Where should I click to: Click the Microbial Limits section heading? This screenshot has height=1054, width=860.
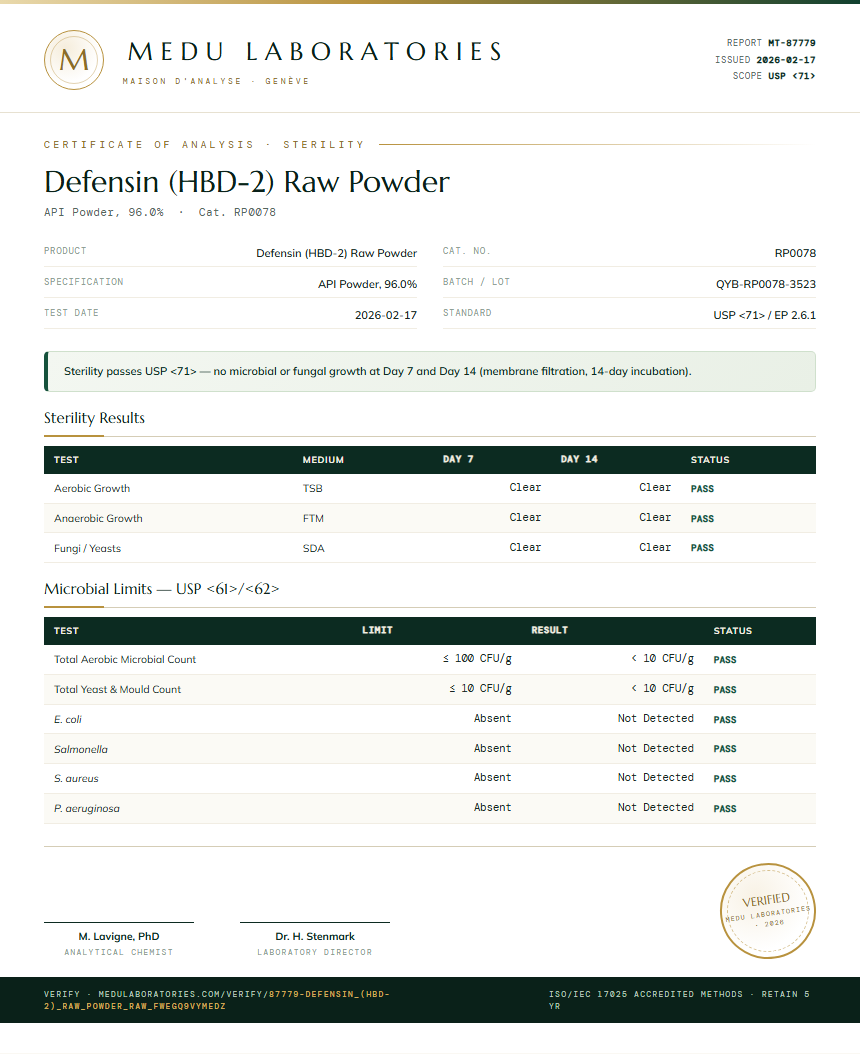[x=161, y=589]
